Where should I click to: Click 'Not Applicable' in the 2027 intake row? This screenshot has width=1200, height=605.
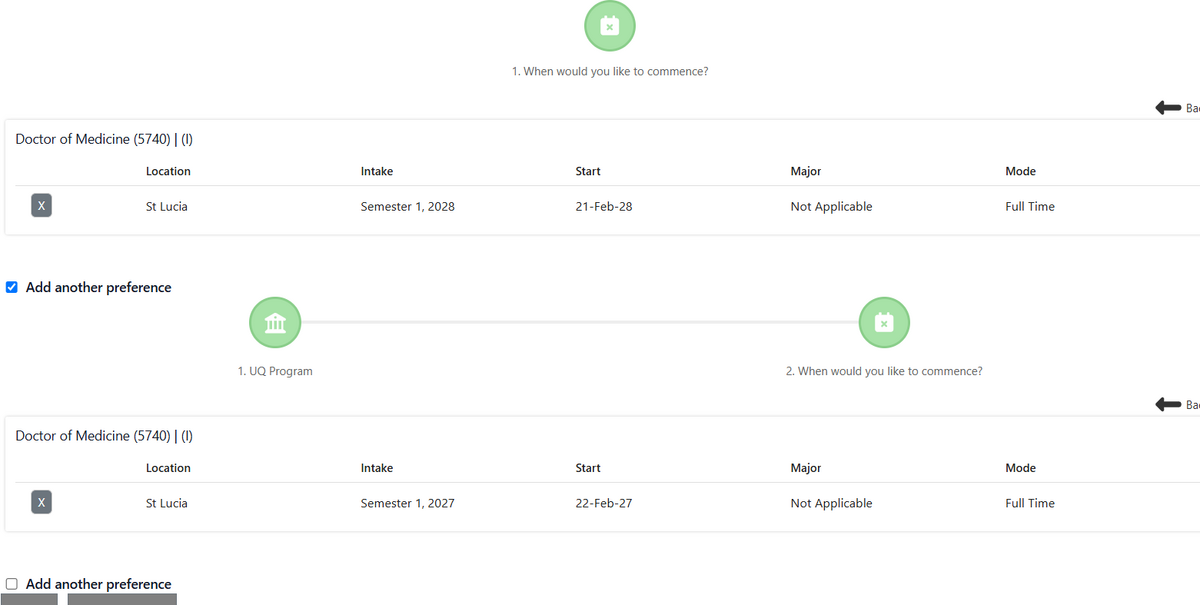pyautogui.click(x=831, y=504)
